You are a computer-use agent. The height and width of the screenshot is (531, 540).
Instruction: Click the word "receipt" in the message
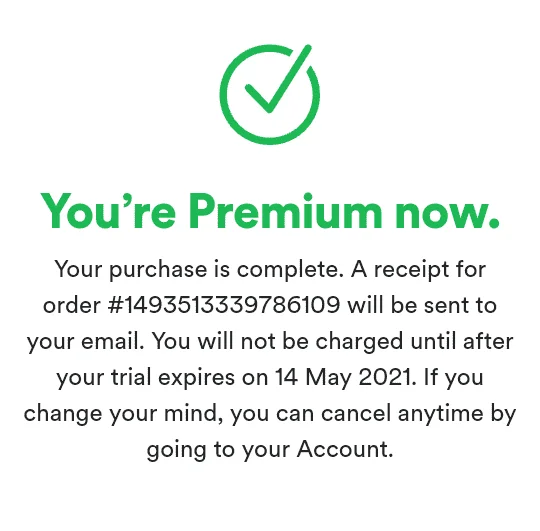pos(411,270)
